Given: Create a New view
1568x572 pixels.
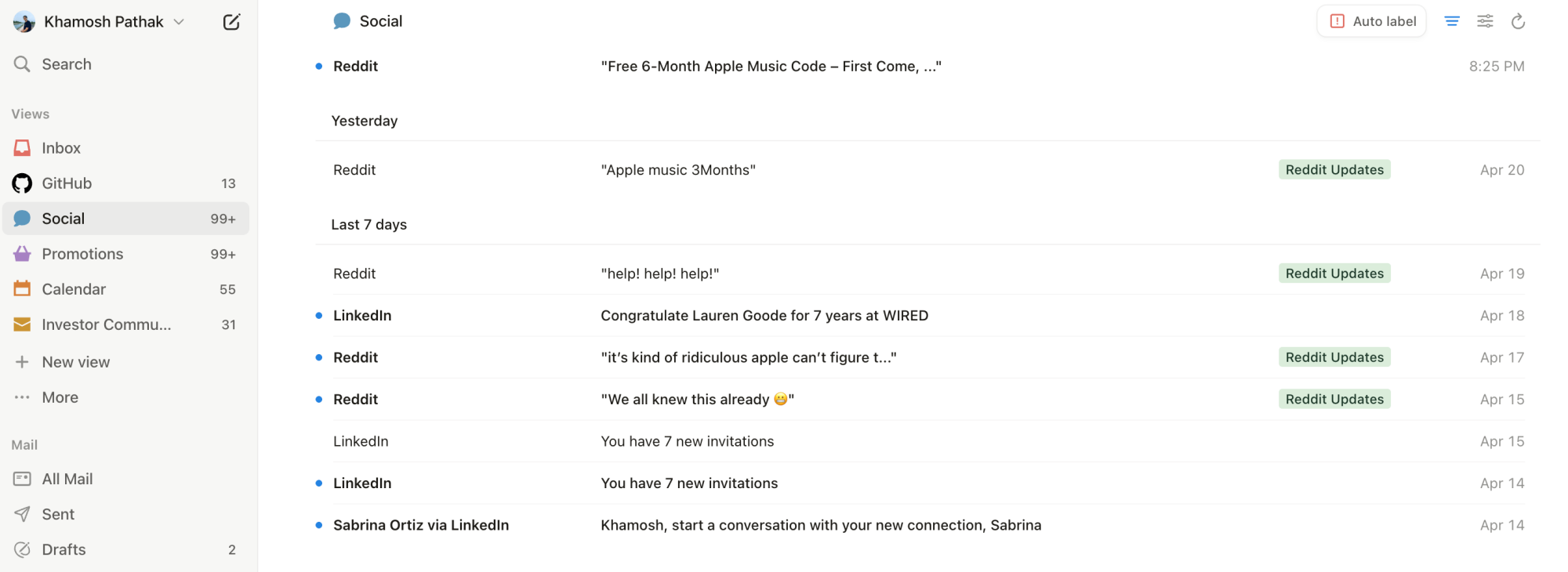Looking at the screenshot, I should (75, 361).
